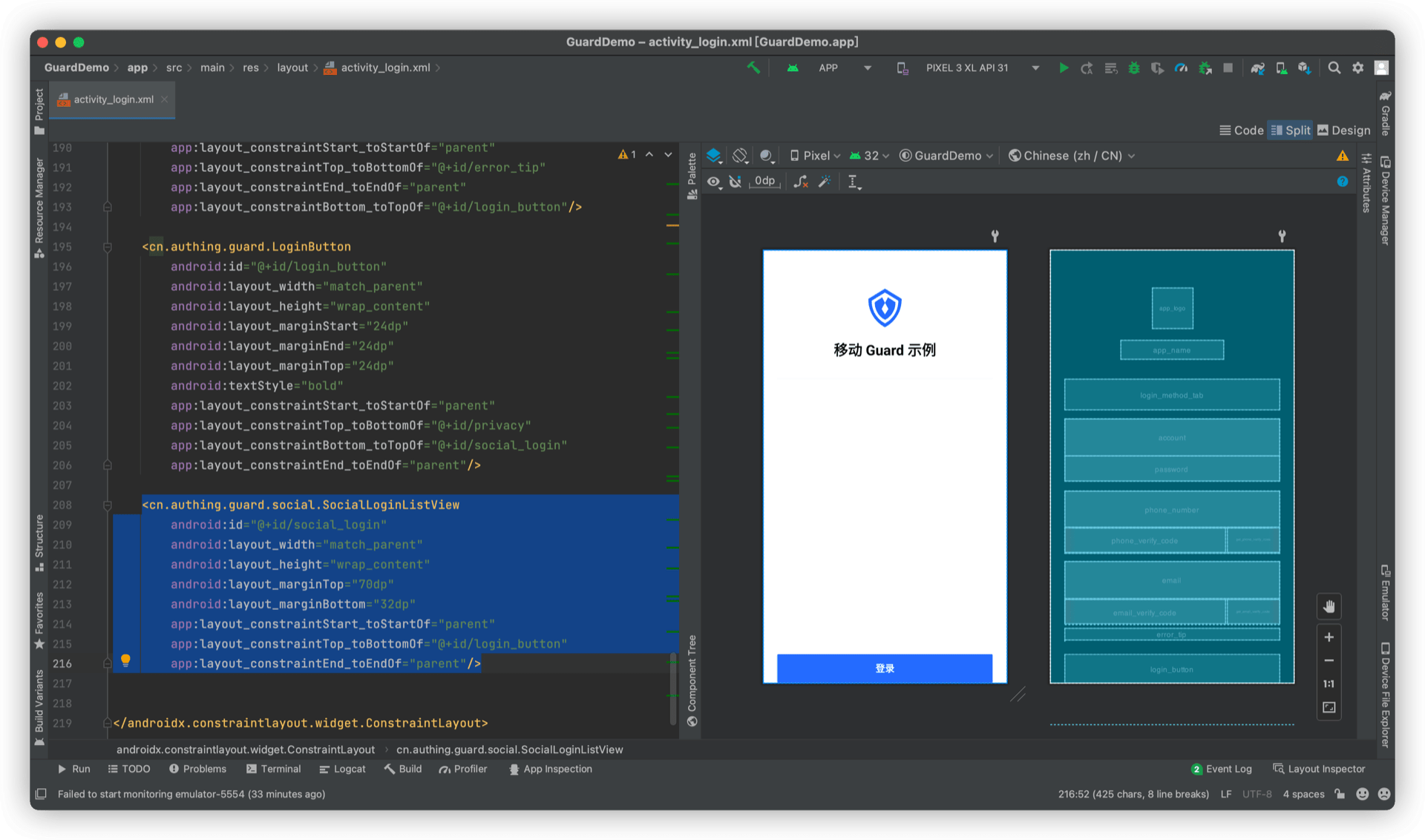Click the default margins 0dp field

tap(764, 181)
